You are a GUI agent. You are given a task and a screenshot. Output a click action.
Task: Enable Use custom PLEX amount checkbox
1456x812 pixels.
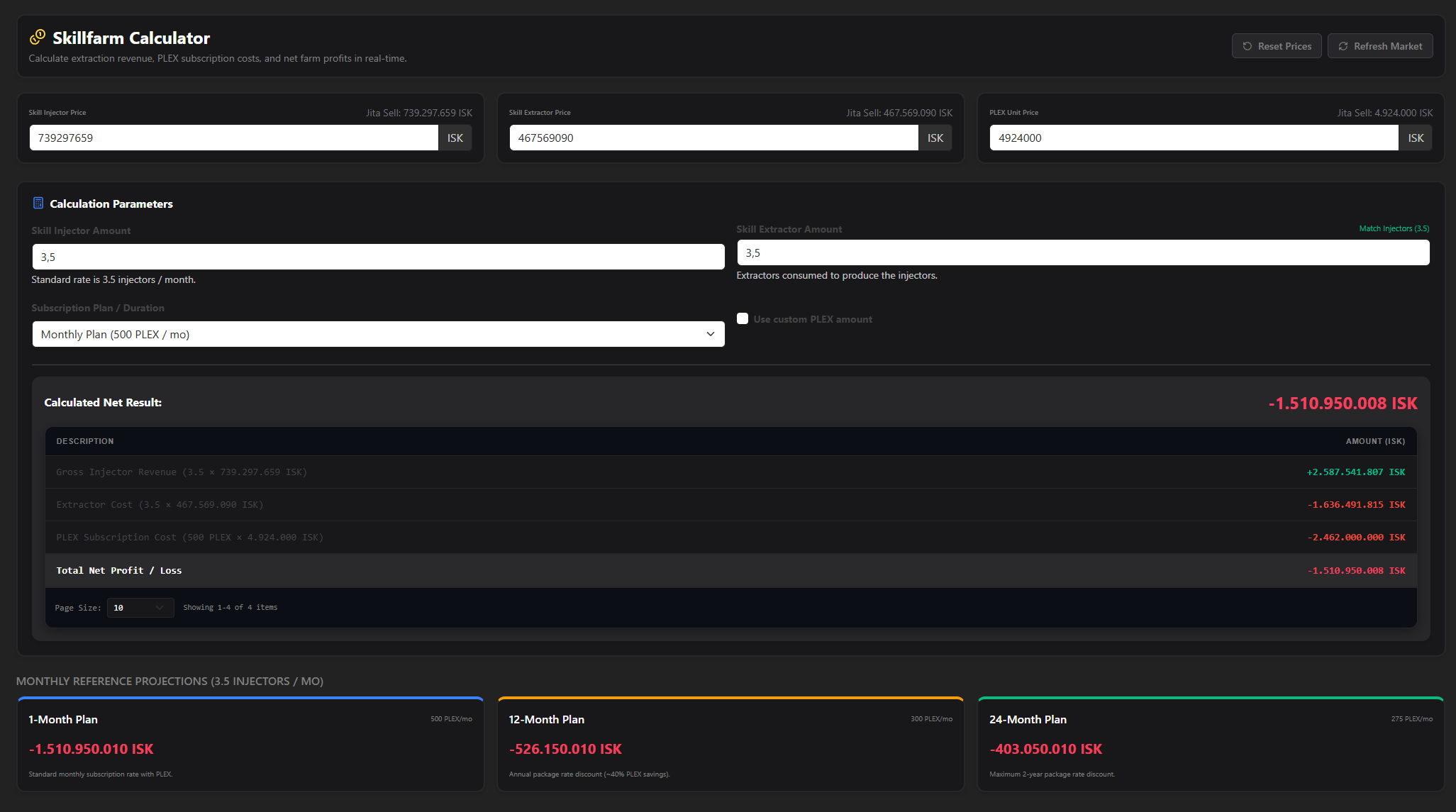click(x=743, y=318)
